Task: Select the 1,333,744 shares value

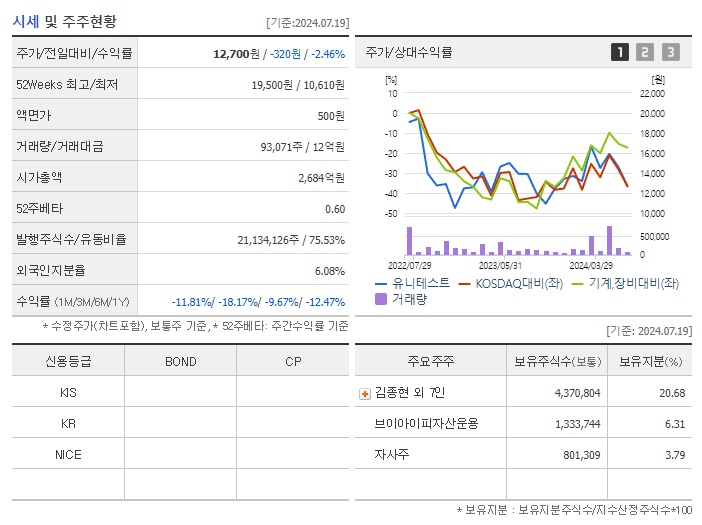Action: tap(577, 424)
